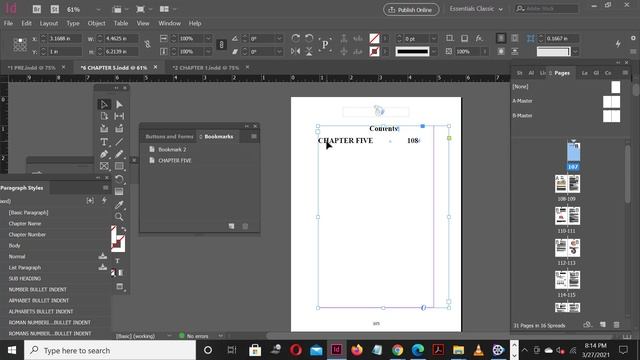Screen dimensions: 640x360
Task: Rotate the object 90 degrees counter-clockwise
Action: [x=309, y=38]
